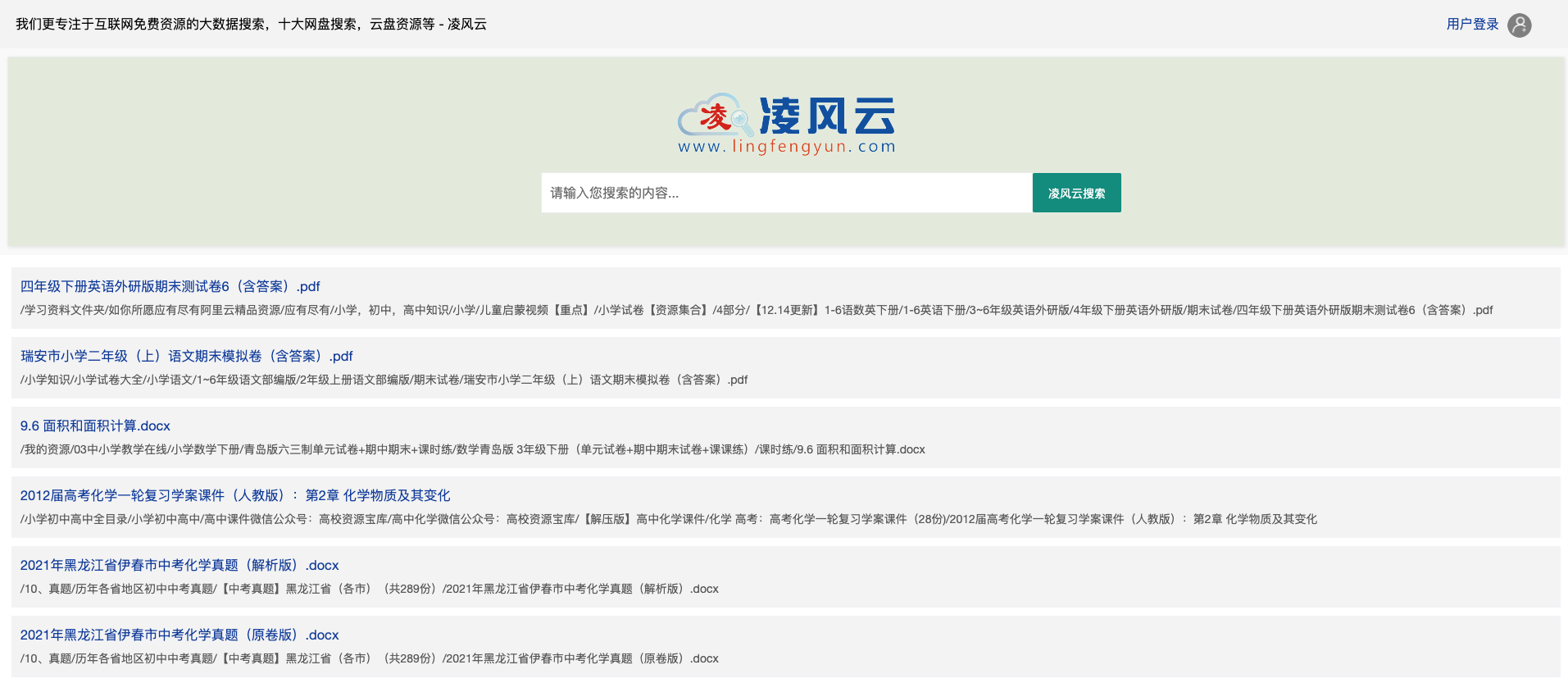Click the 凌风云 logo image

pos(786,124)
